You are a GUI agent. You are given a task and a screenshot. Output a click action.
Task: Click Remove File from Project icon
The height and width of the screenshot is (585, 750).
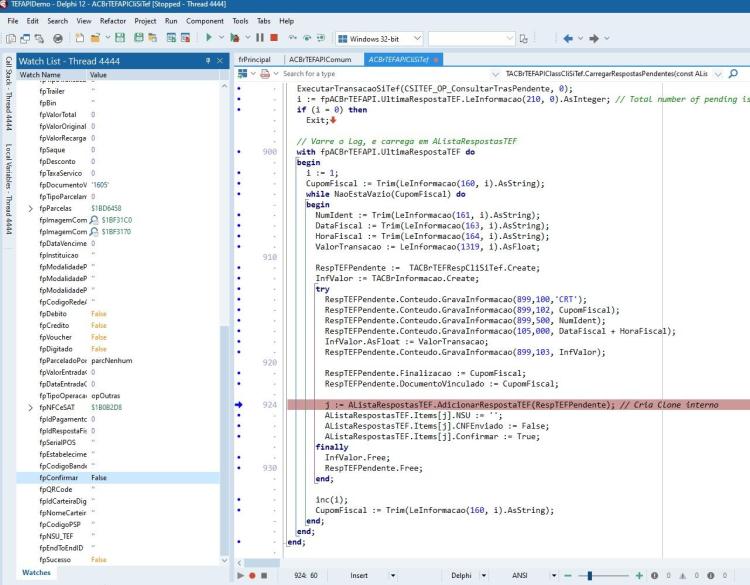185,38
